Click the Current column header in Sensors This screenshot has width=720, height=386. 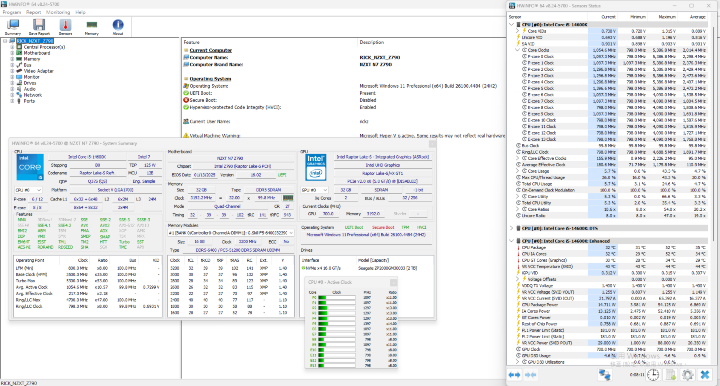pyautogui.click(x=608, y=17)
